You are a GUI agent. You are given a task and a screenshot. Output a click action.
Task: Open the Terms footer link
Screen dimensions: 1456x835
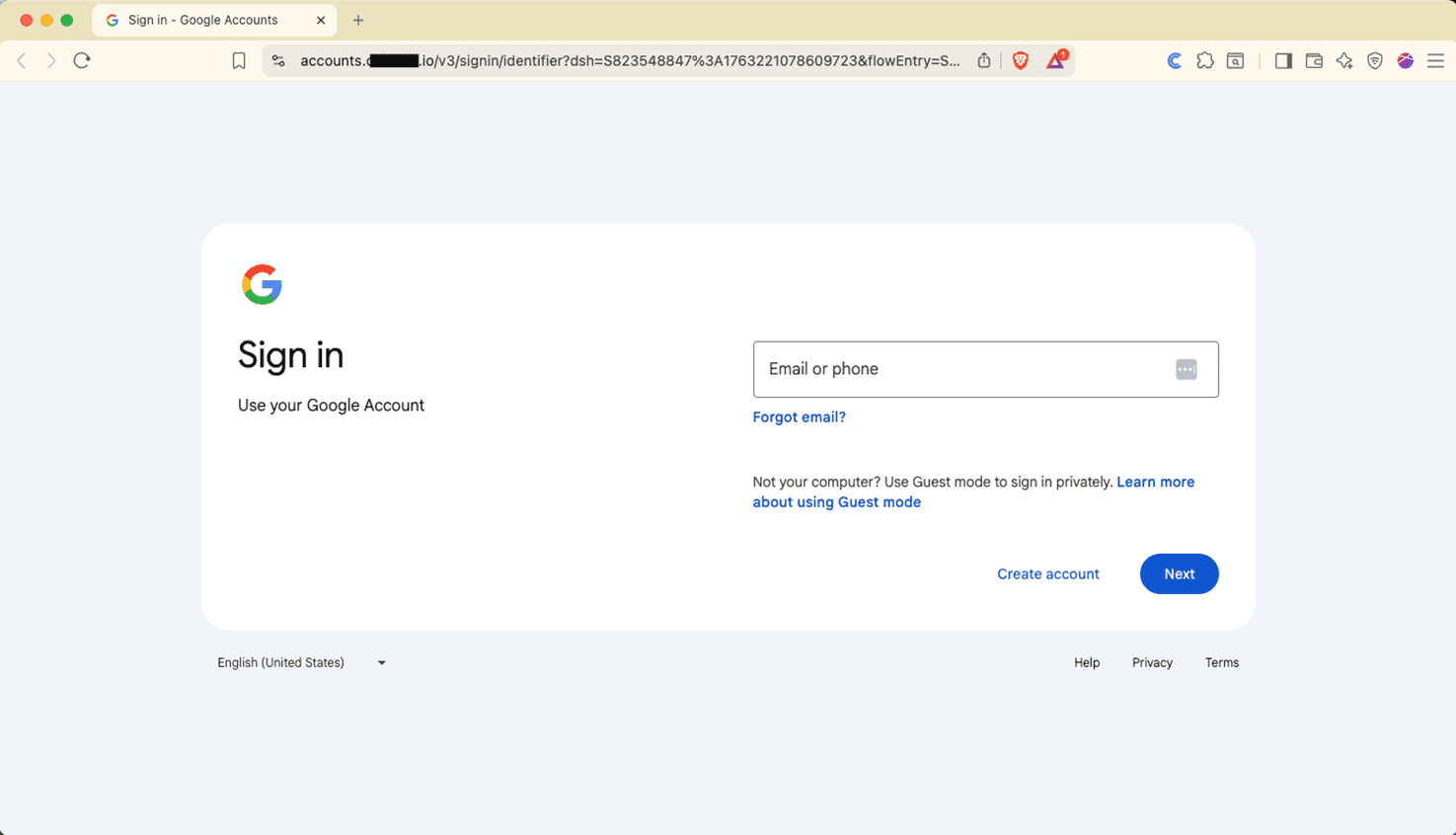1222,662
